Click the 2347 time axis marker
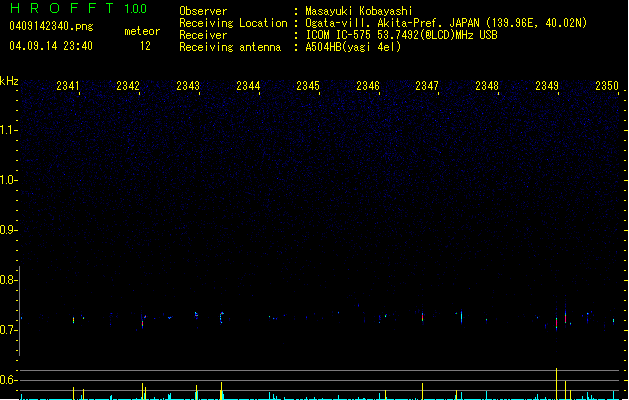This screenshot has height=400, width=629. pos(427,86)
